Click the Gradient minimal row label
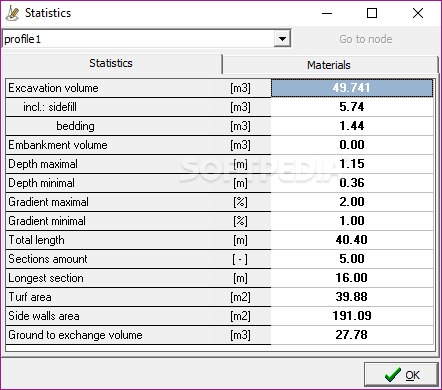 point(47,221)
